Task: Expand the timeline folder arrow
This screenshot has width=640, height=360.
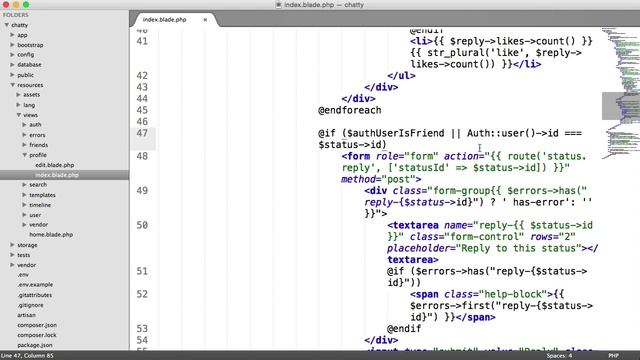Action: (24, 205)
